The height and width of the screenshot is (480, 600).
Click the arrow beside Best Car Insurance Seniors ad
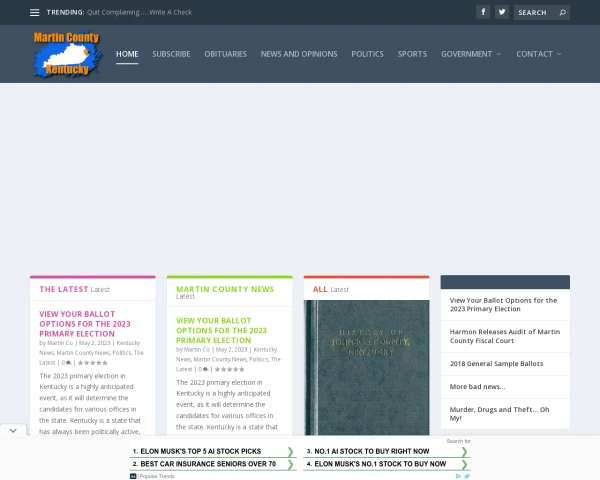tap(290, 465)
